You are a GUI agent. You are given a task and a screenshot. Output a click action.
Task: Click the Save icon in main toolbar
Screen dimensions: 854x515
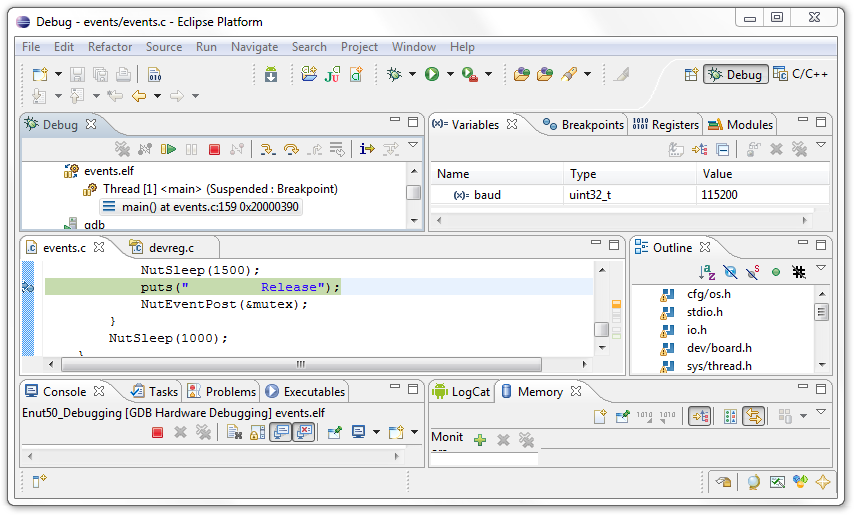77,74
